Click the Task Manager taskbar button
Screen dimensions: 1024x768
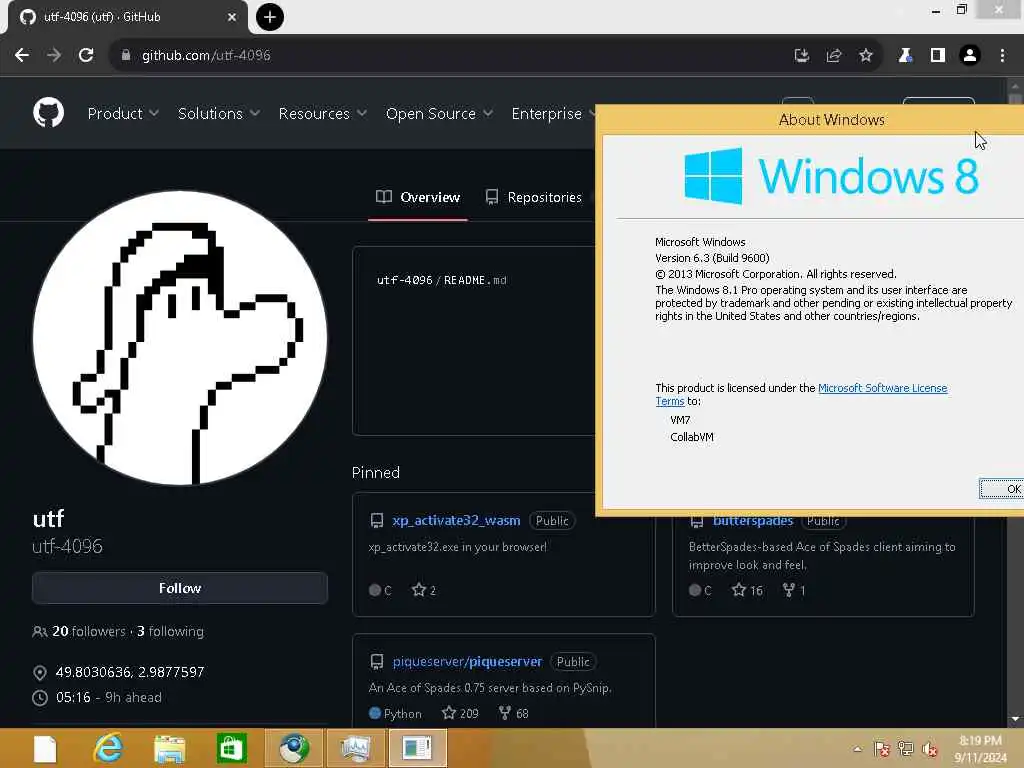pyautogui.click(x=356, y=748)
